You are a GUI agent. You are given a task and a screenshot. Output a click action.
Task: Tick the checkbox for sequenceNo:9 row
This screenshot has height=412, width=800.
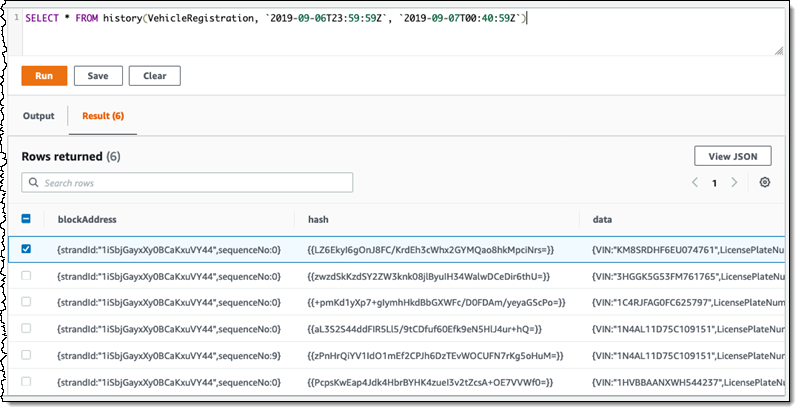pos(26,355)
